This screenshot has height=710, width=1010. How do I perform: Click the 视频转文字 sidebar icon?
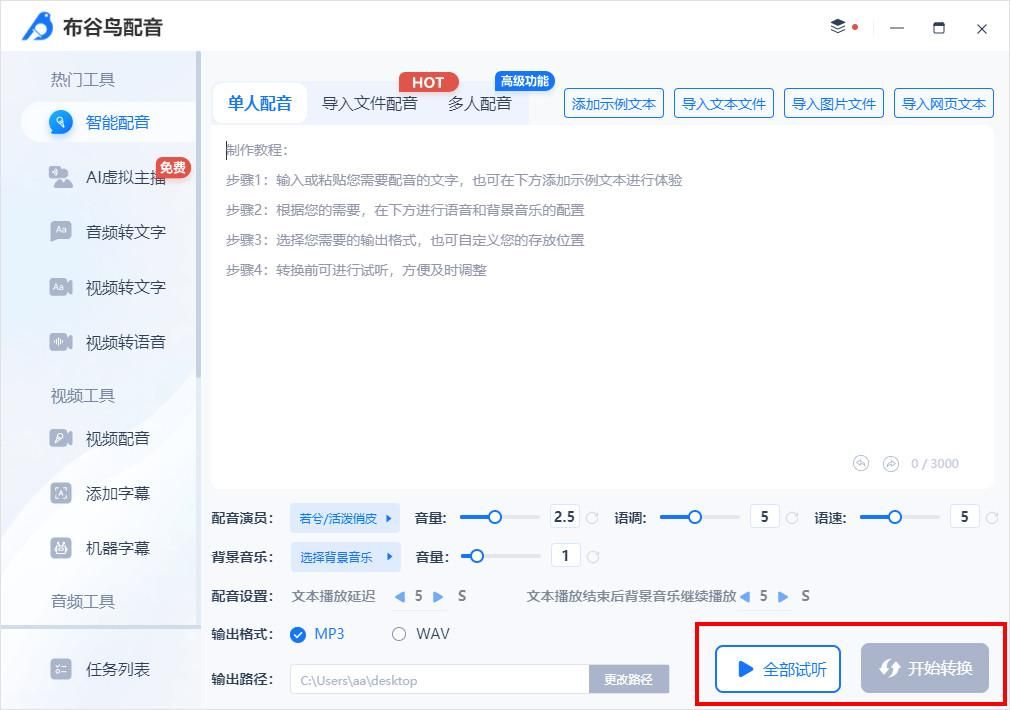coord(61,287)
